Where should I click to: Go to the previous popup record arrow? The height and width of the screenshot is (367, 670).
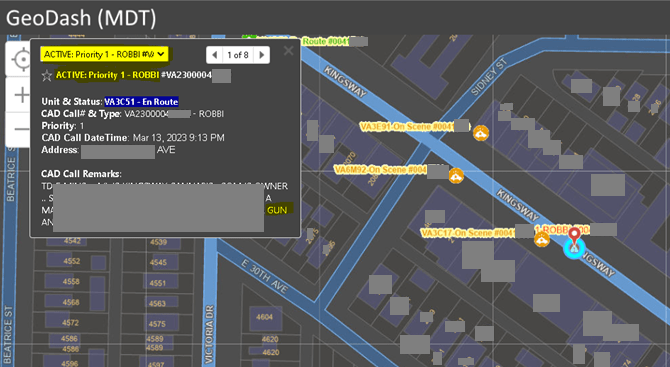215,55
